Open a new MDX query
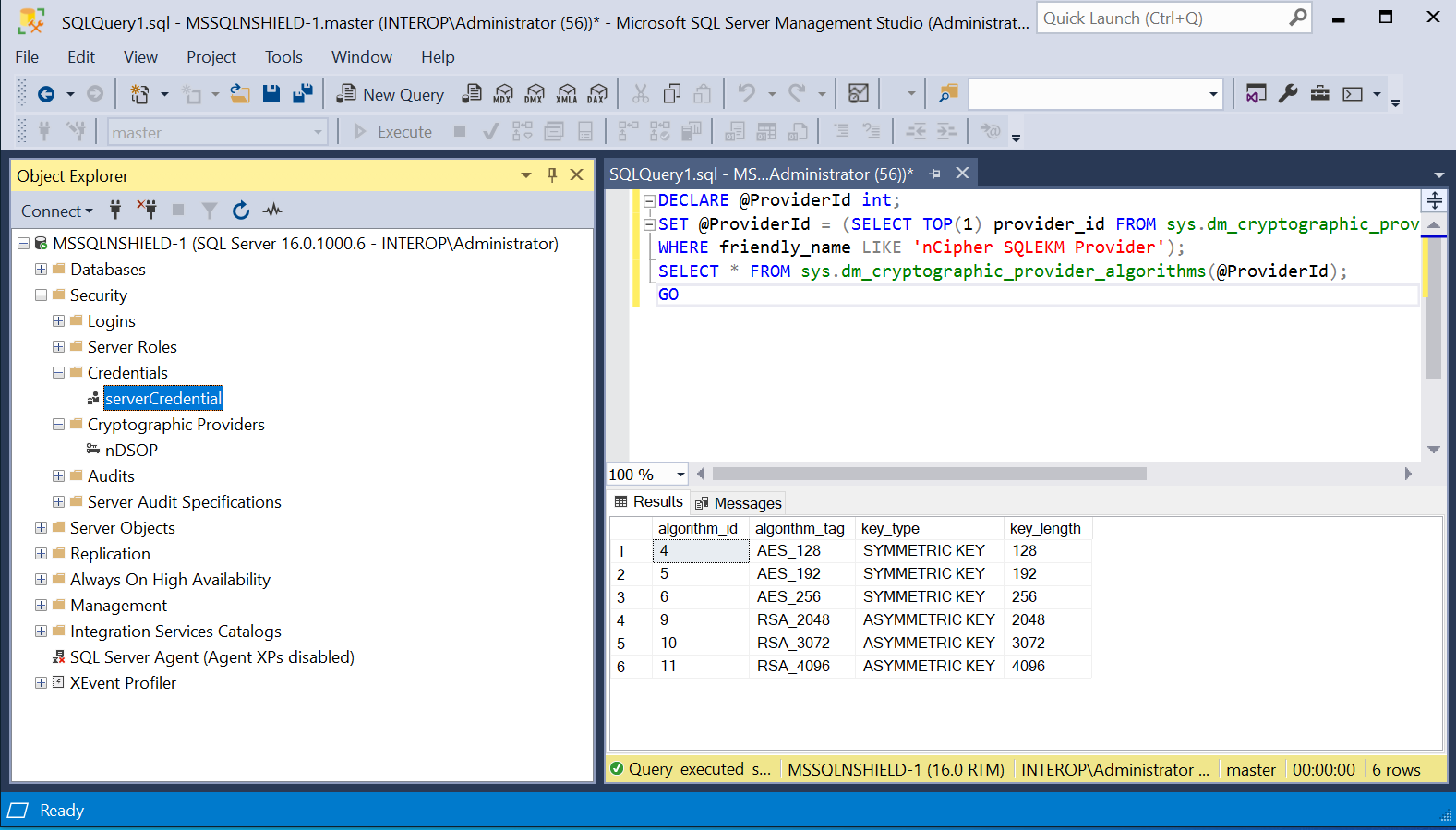Image resolution: width=1456 pixels, height=830 pixels. click(503, 93)
